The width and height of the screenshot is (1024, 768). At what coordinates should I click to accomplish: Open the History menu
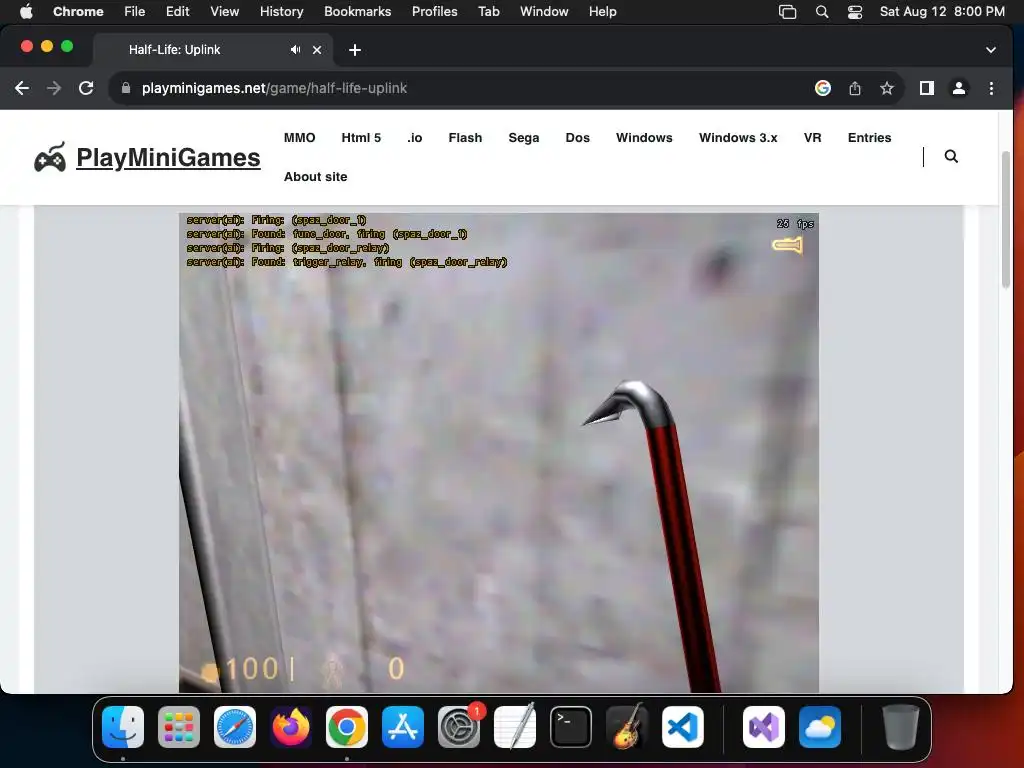click(x=281, y=12)
